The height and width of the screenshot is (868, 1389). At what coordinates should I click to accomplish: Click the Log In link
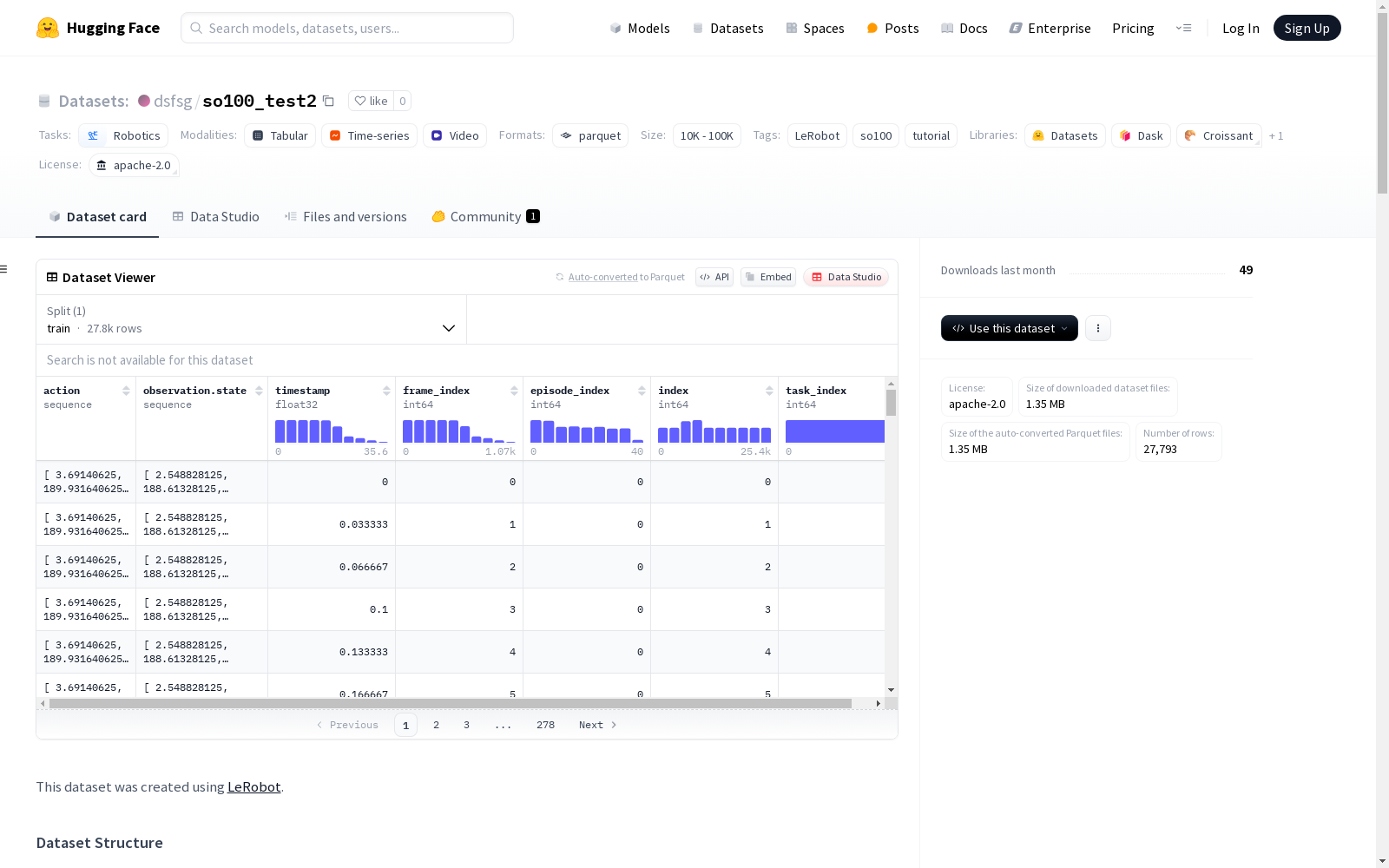point(1241,29)
